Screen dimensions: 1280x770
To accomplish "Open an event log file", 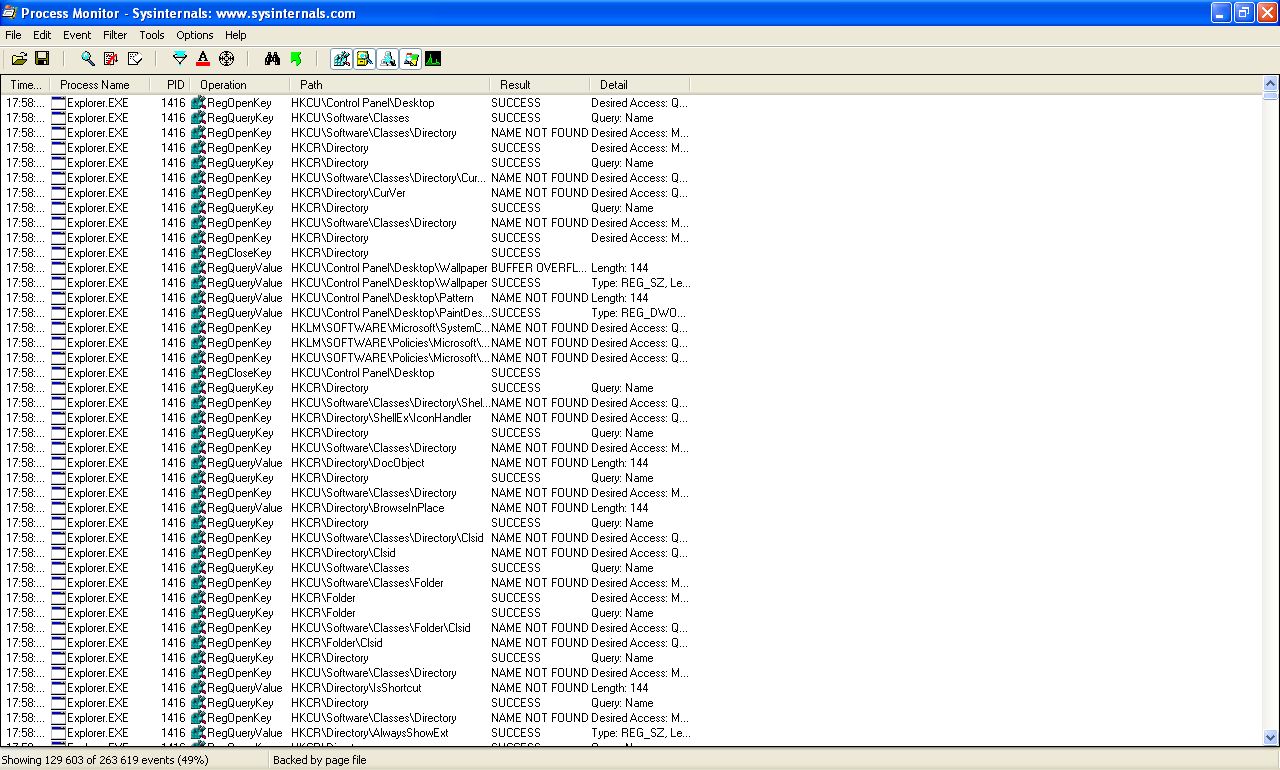I will coord(19,58).
